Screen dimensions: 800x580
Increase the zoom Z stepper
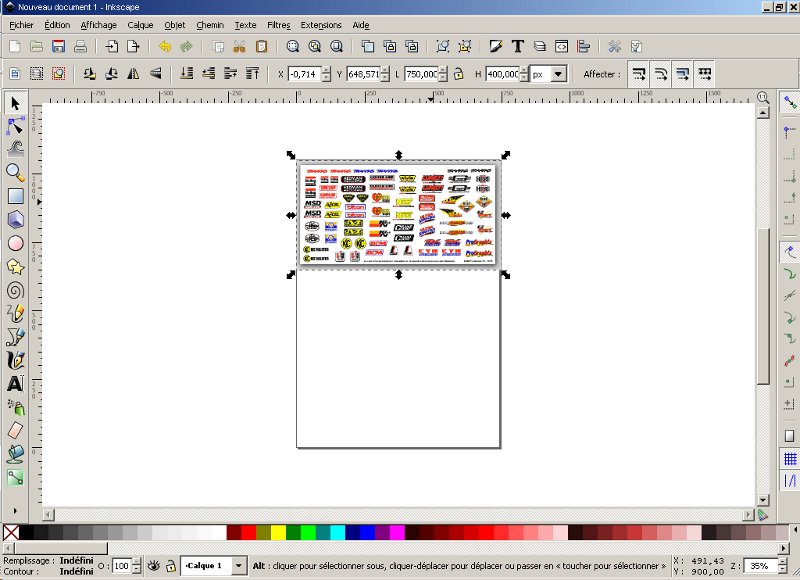click(x=781, y=562)
